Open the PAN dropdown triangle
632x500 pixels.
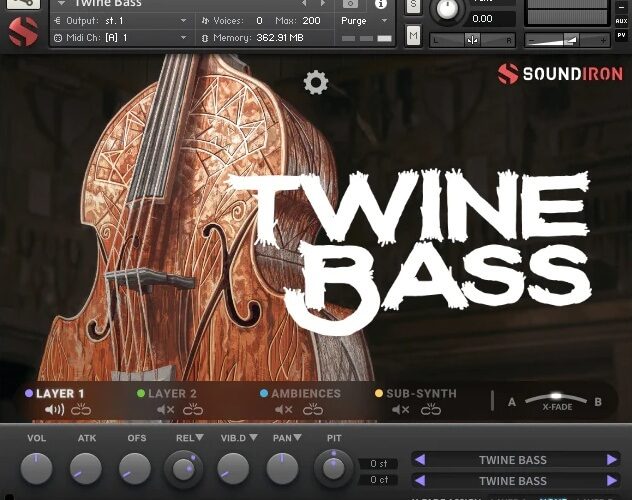point(297,437)
